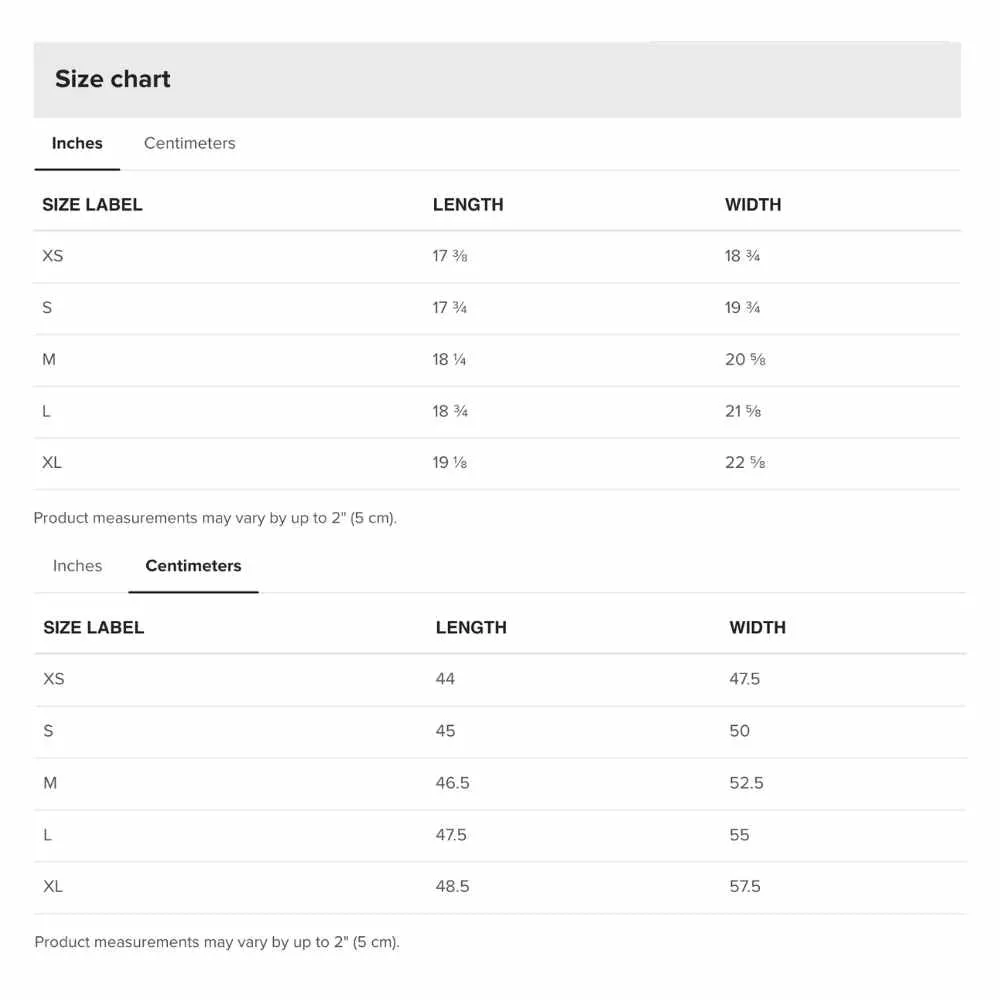This screenshot has height=1000, width=1000.
Task: Select the 46.5 length value for M
Action: (452, 783)
